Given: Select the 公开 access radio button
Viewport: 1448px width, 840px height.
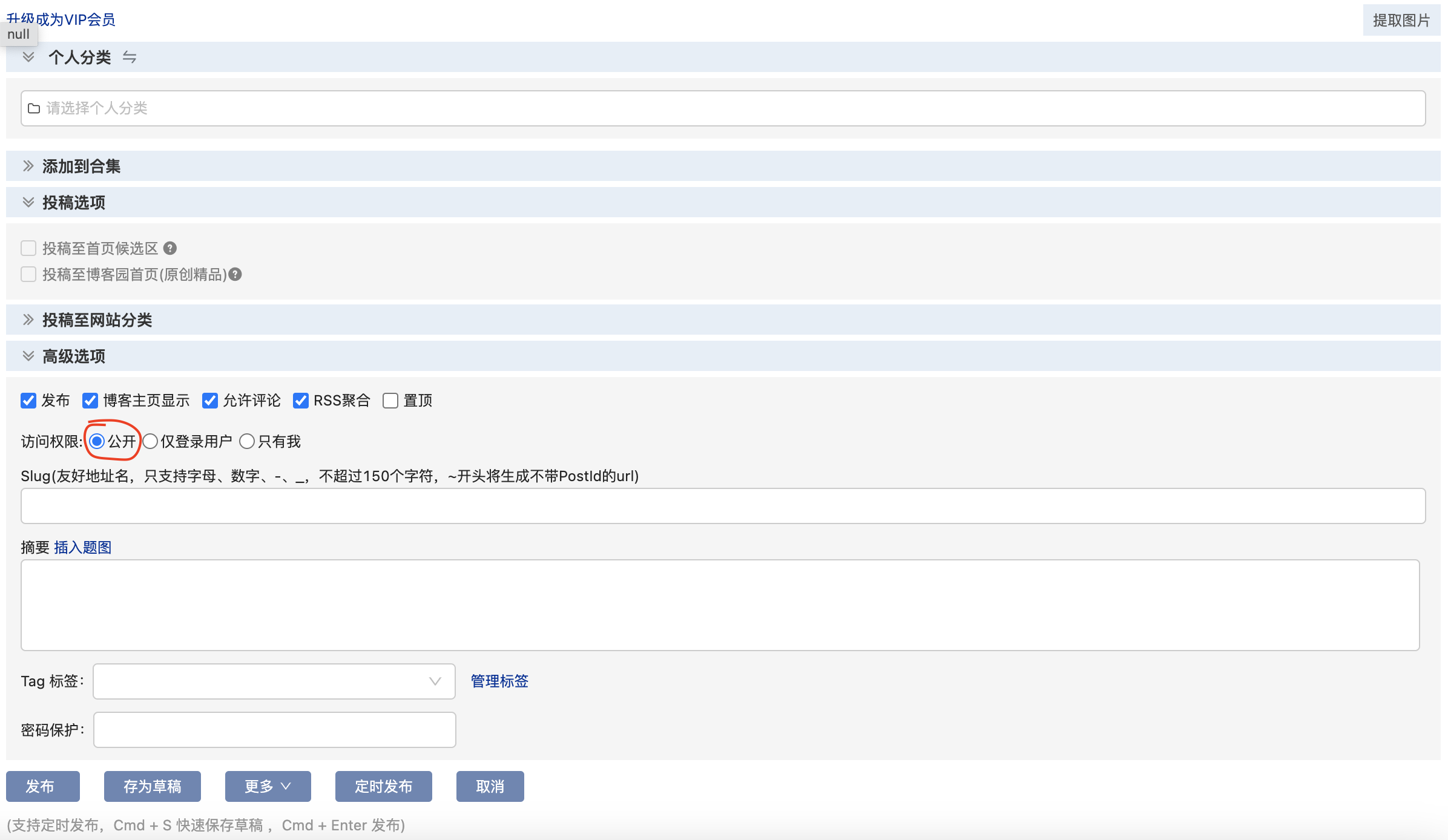Looking at the screenshot, I should (97, 441).
